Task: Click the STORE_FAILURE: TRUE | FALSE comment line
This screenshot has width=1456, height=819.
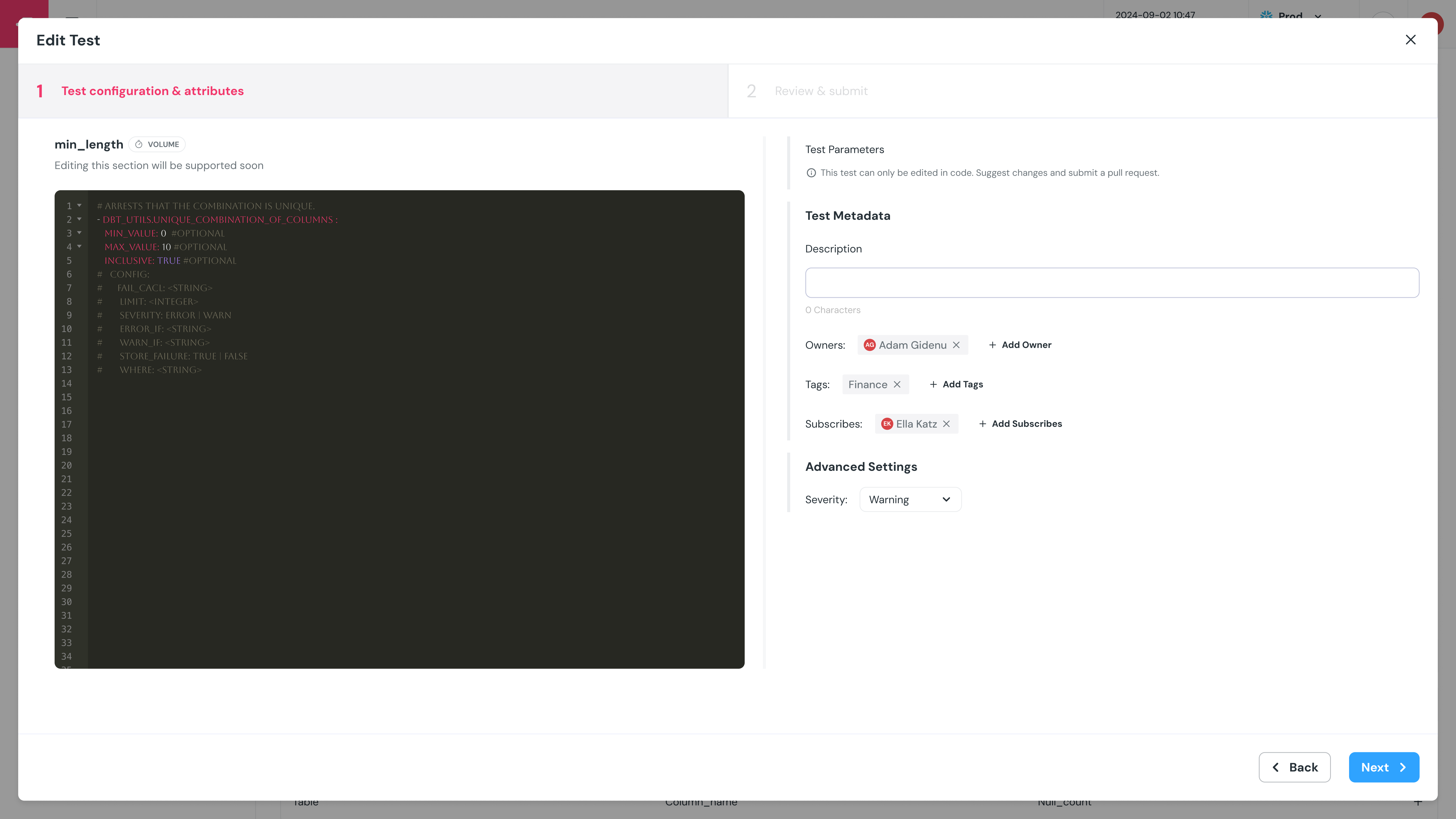Action: 172,356
